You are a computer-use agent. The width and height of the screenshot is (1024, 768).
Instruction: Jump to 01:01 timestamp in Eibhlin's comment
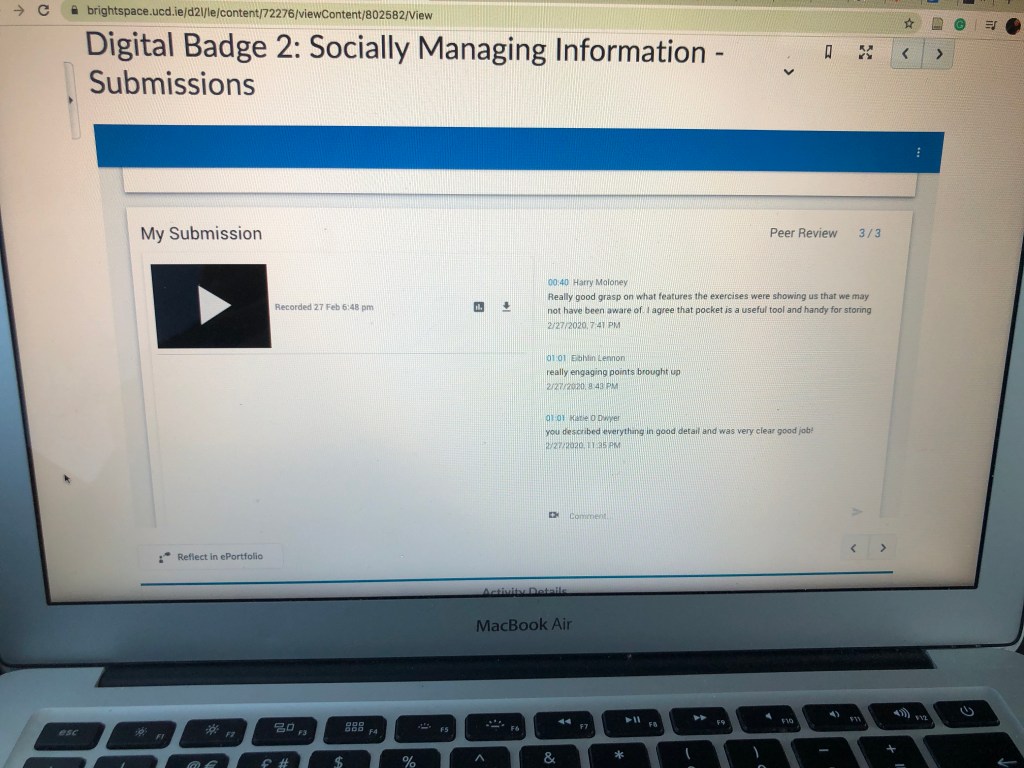click(x=556, y=357)
